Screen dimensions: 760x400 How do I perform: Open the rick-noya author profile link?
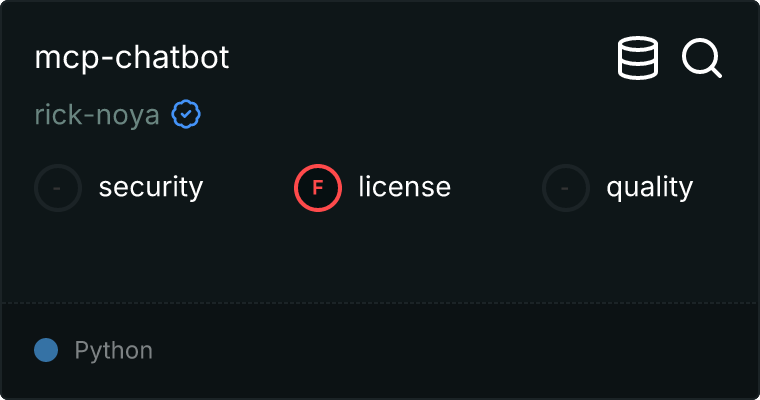click(x=97, y=115)
